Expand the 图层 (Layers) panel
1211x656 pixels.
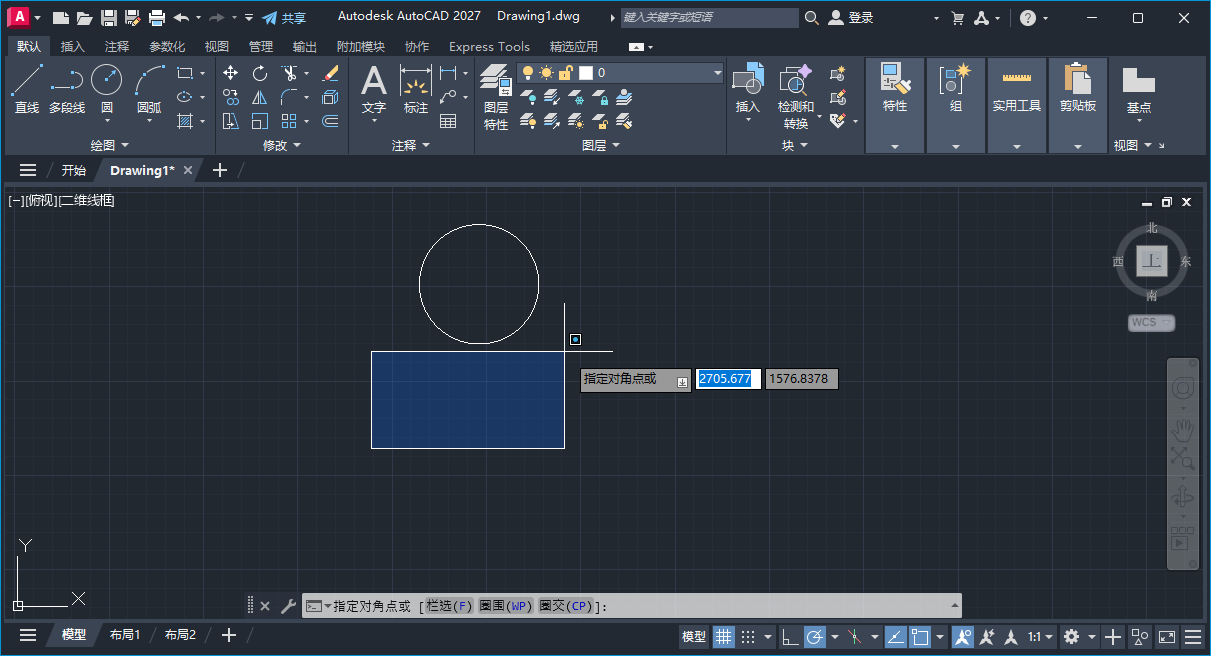coord(600,145)
